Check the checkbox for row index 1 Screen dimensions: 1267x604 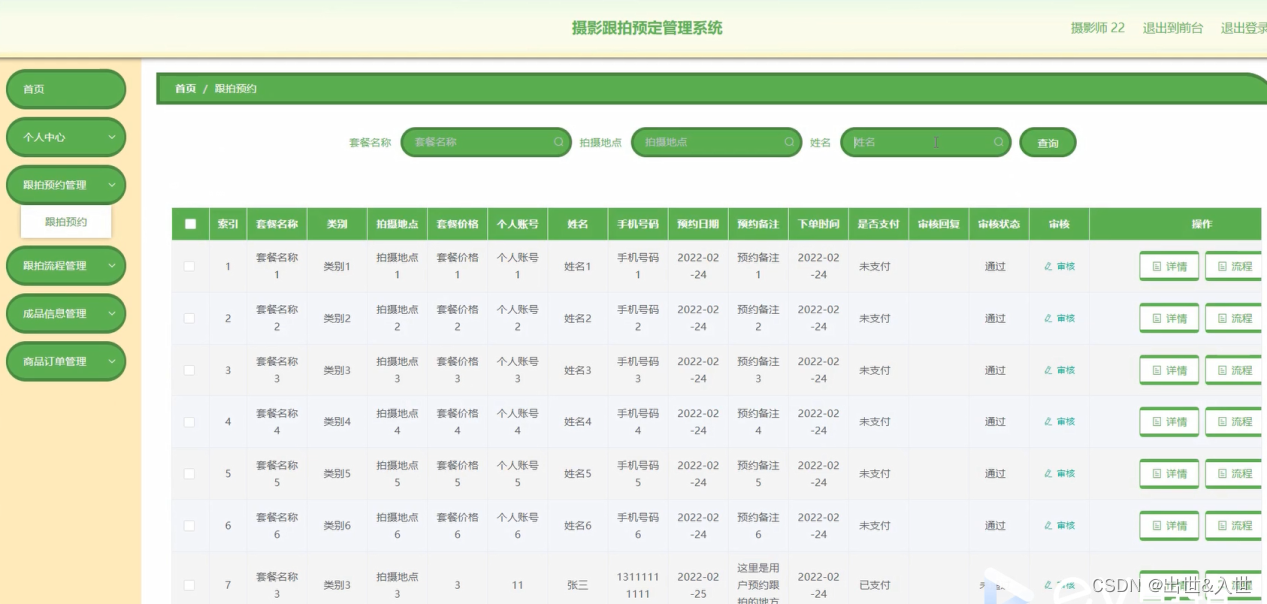tap(190, 266)
